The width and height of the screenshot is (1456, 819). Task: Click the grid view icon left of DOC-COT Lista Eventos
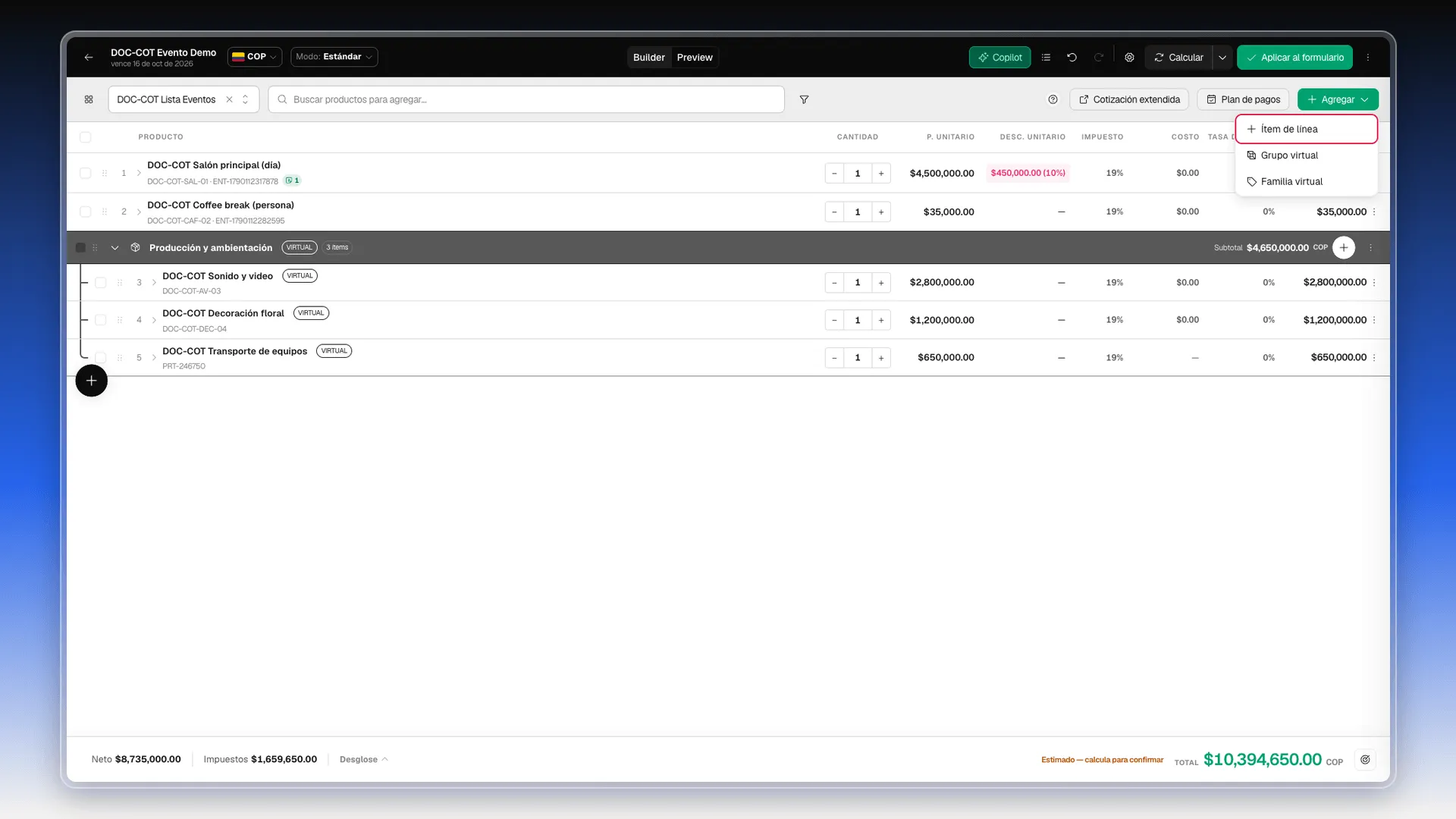pos(89,99)
